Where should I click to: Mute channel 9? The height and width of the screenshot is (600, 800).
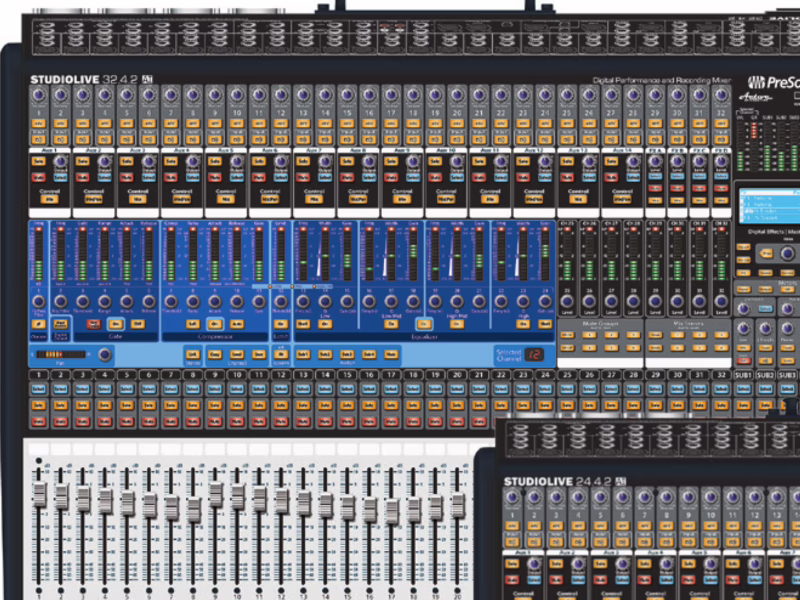[215, 421]
